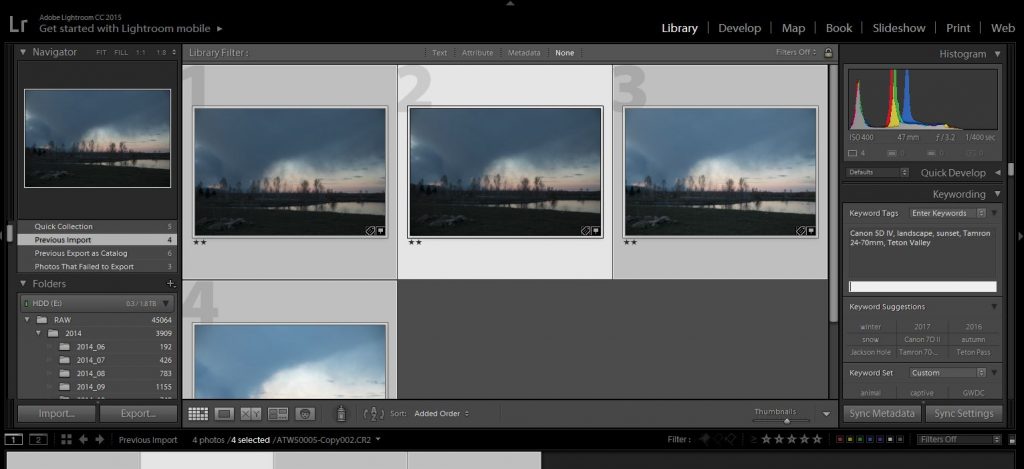Click the Lightroom Lr logo
This screenshot has height=469, width=1024.
point(18,25)
